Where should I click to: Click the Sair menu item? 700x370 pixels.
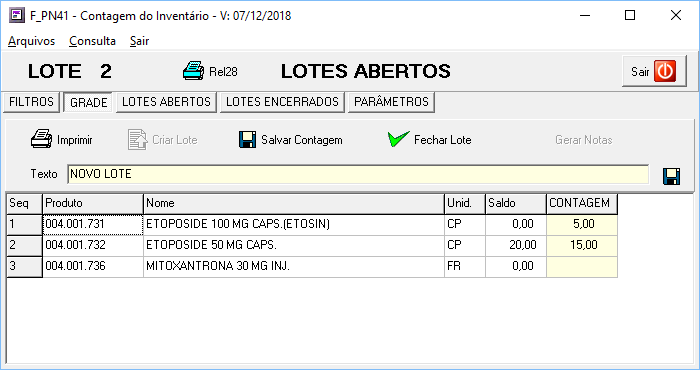(139, 41)
